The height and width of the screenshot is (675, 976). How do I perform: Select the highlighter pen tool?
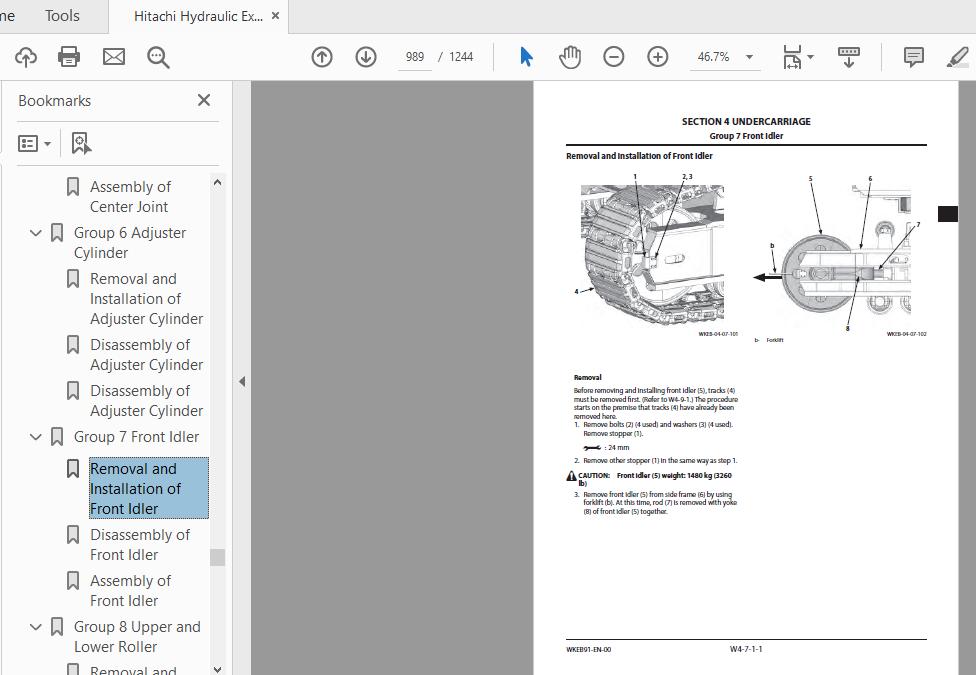957,57
